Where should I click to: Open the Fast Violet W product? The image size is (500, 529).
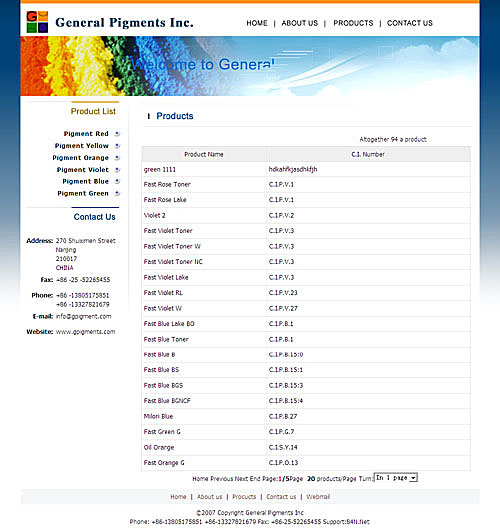(163, 309)
